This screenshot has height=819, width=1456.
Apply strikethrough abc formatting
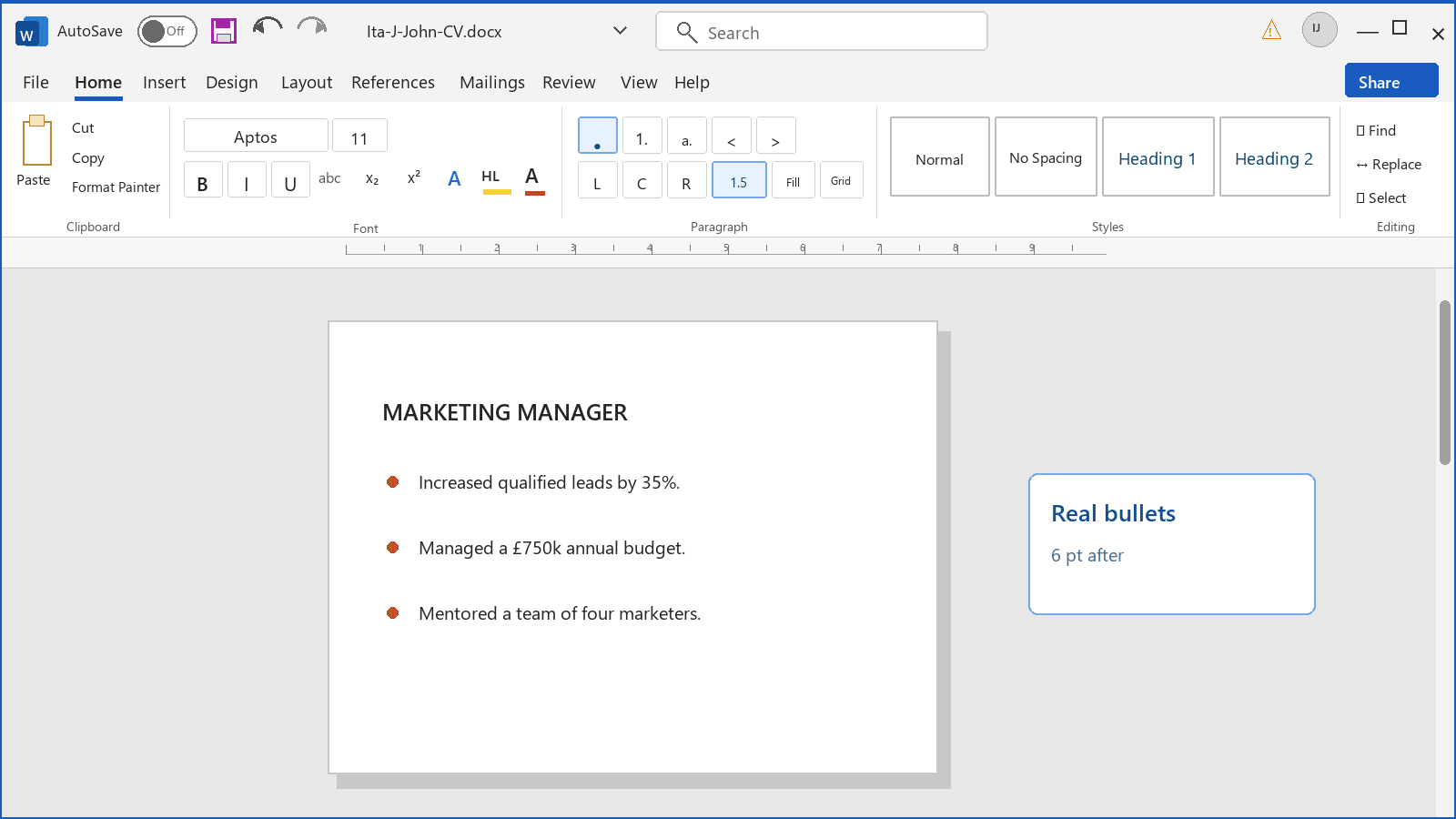pos(329,178)
